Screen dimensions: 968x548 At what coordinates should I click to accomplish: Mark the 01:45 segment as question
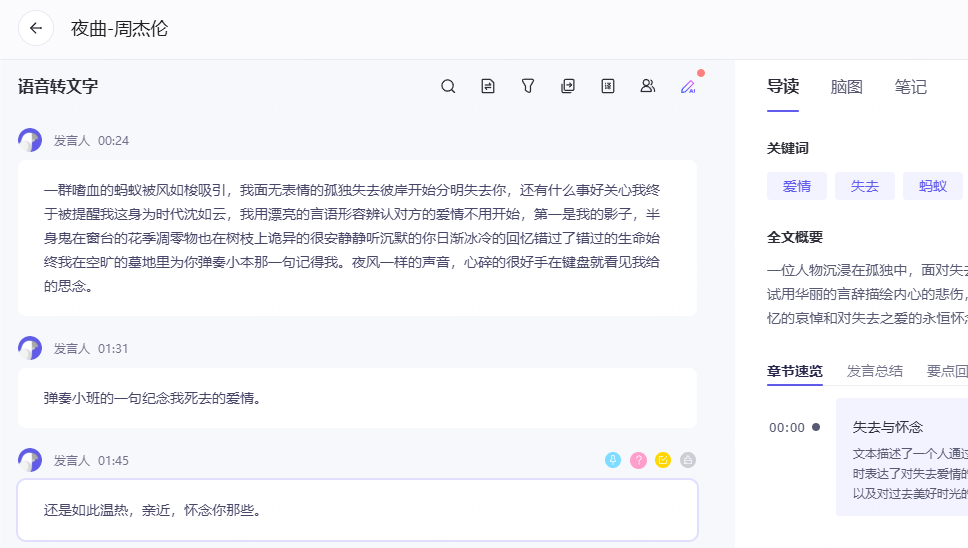(638, 460)
